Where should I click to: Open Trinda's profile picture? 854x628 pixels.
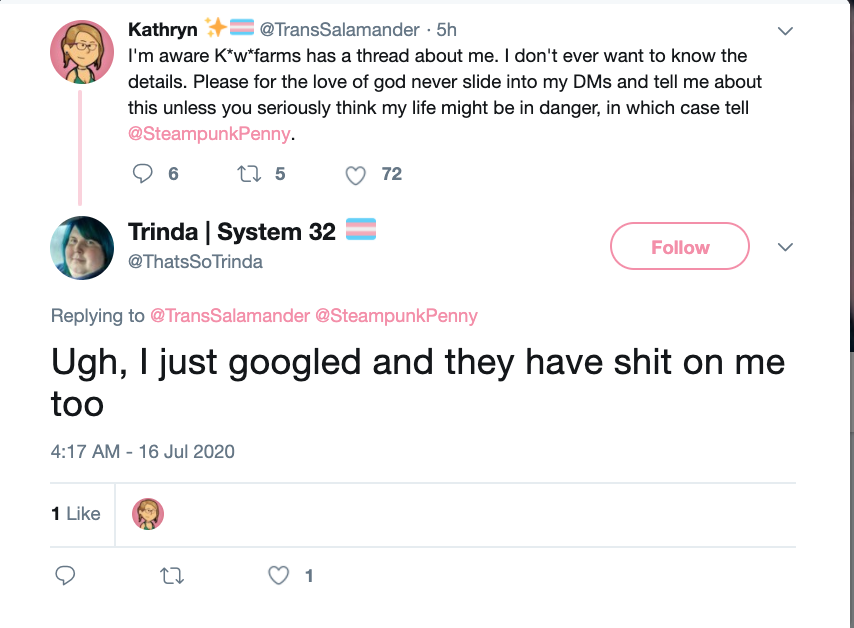[82, 248]
